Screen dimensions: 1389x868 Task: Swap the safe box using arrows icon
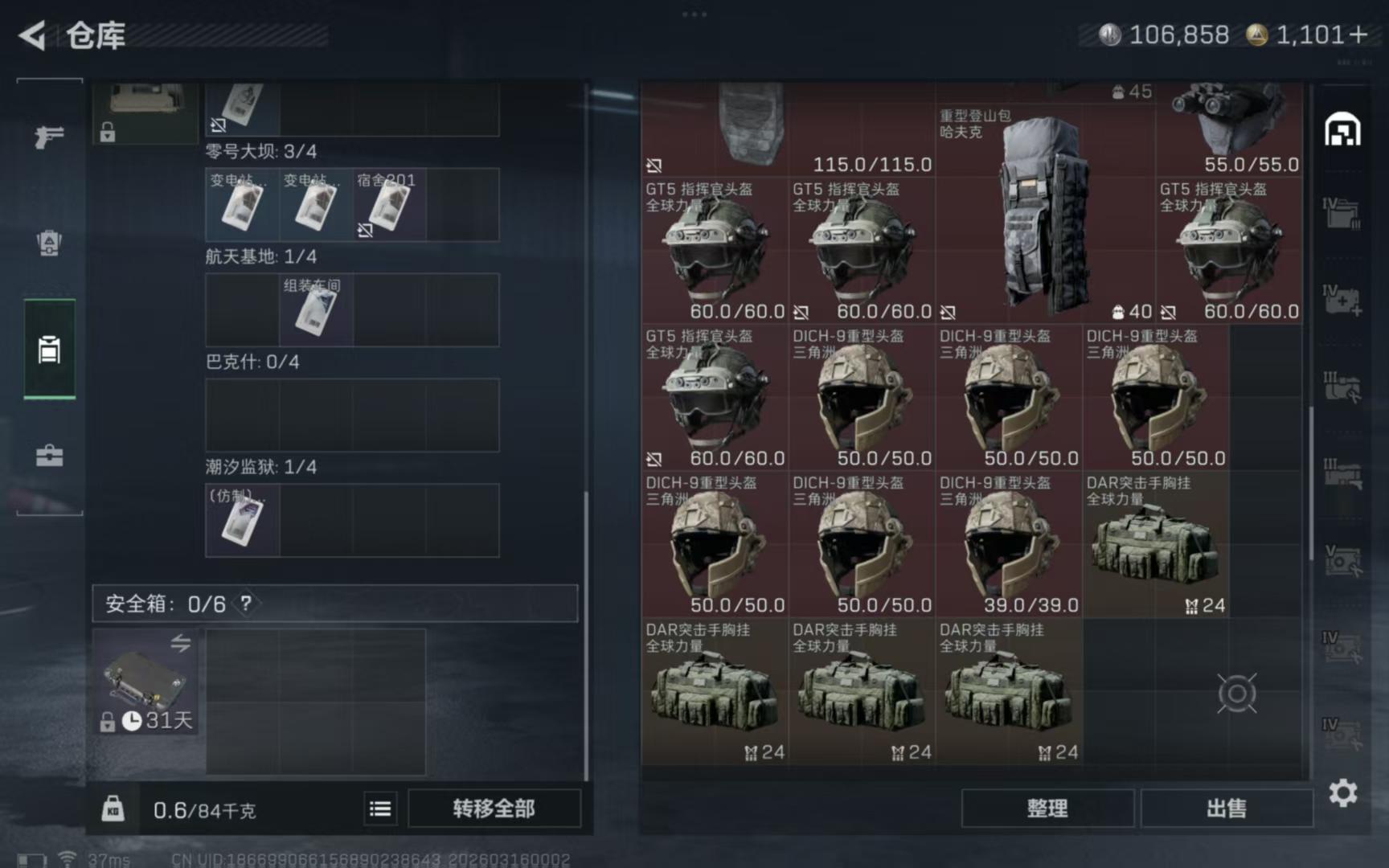pyautogui.click(x=180, y=643)
